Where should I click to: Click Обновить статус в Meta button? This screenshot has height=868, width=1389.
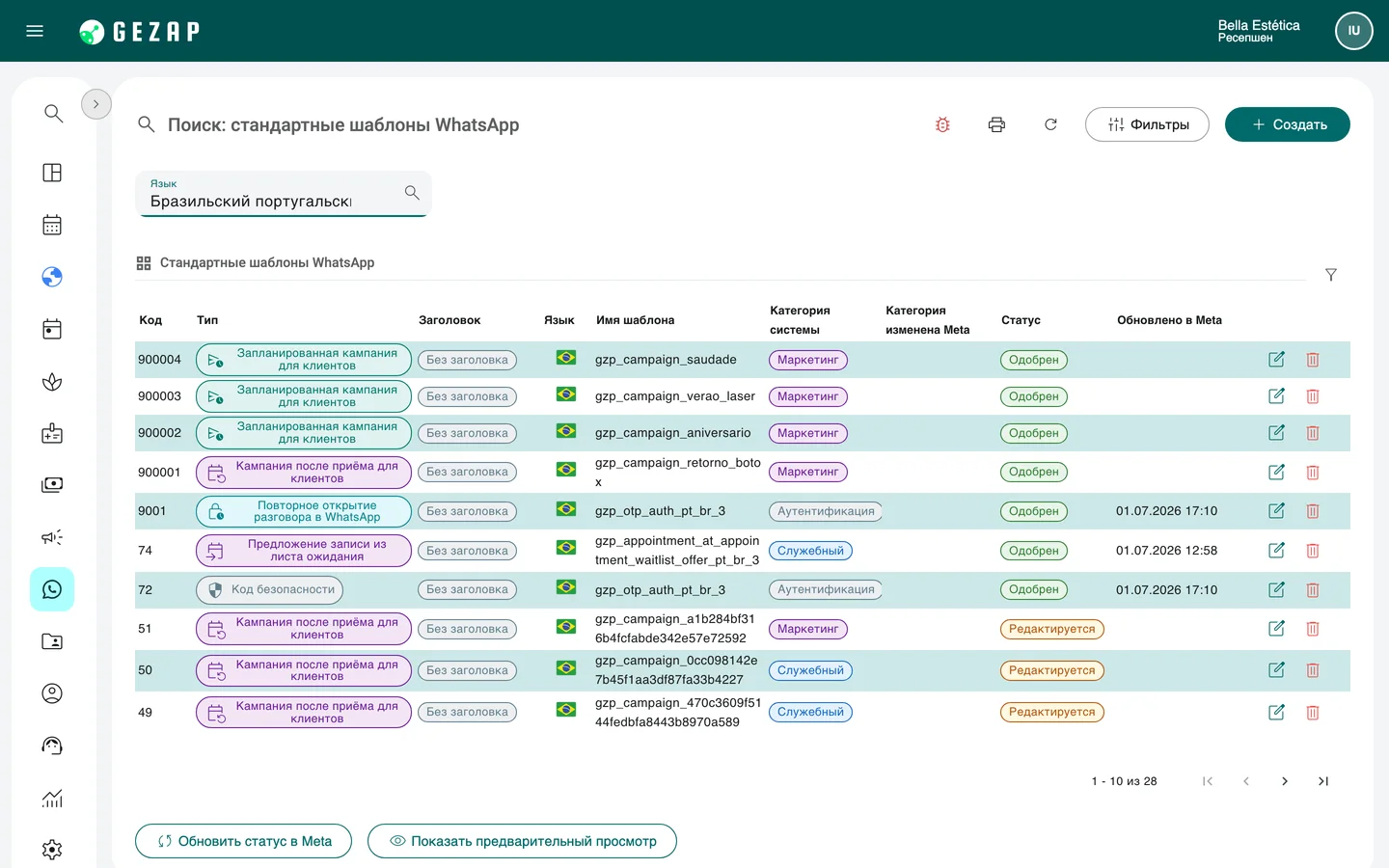[243, 841]
